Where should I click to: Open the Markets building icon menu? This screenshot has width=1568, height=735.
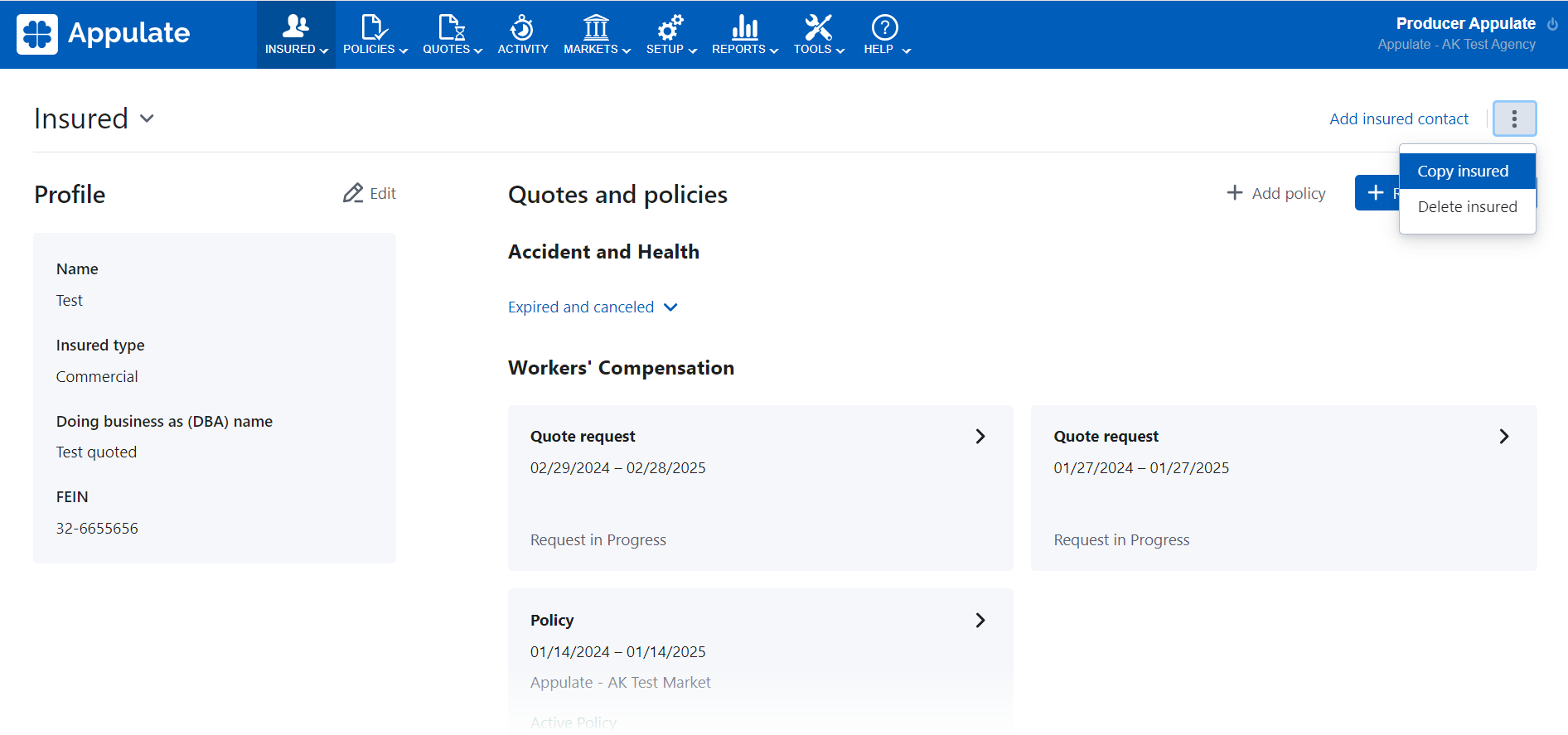[596, 27]
